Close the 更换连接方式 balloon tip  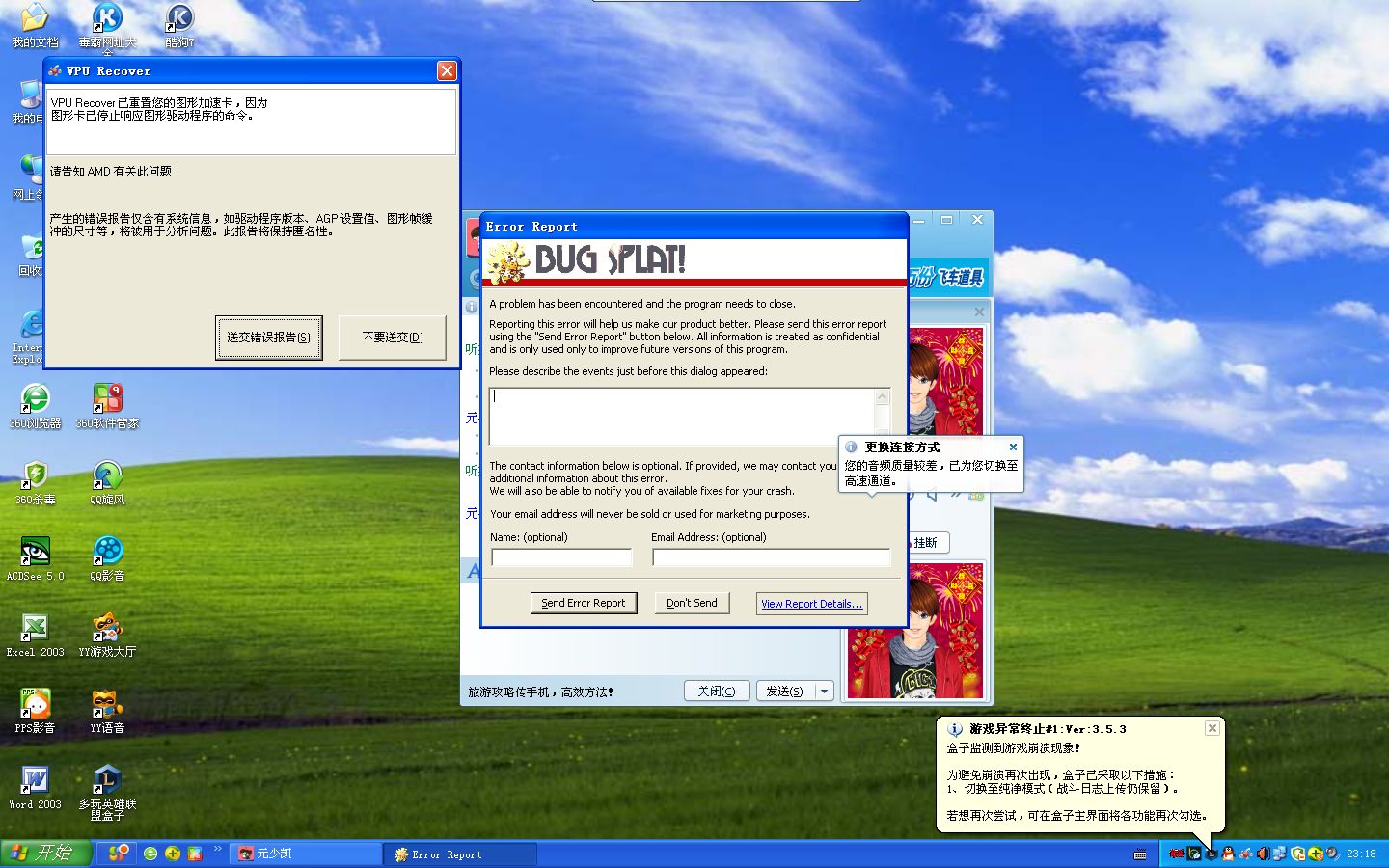tap(1013, 447)
